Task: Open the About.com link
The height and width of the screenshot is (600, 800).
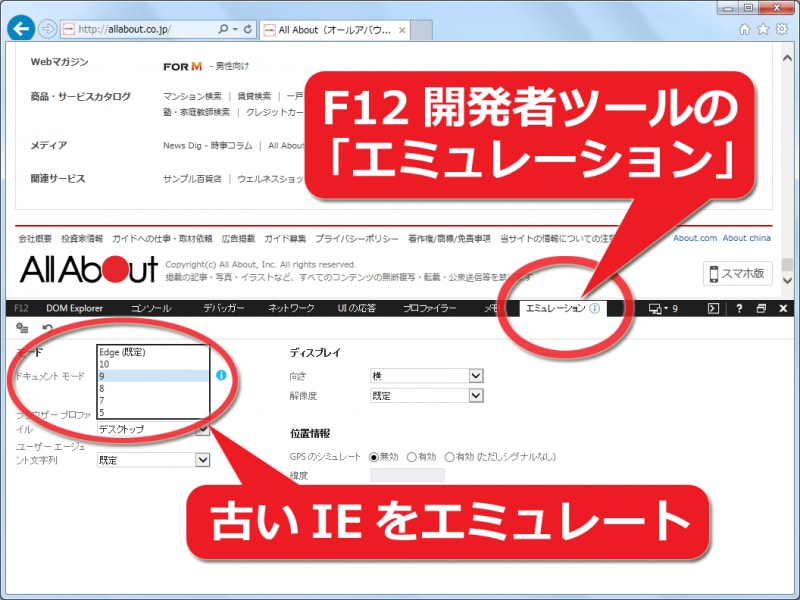Action: coord(693,238)
